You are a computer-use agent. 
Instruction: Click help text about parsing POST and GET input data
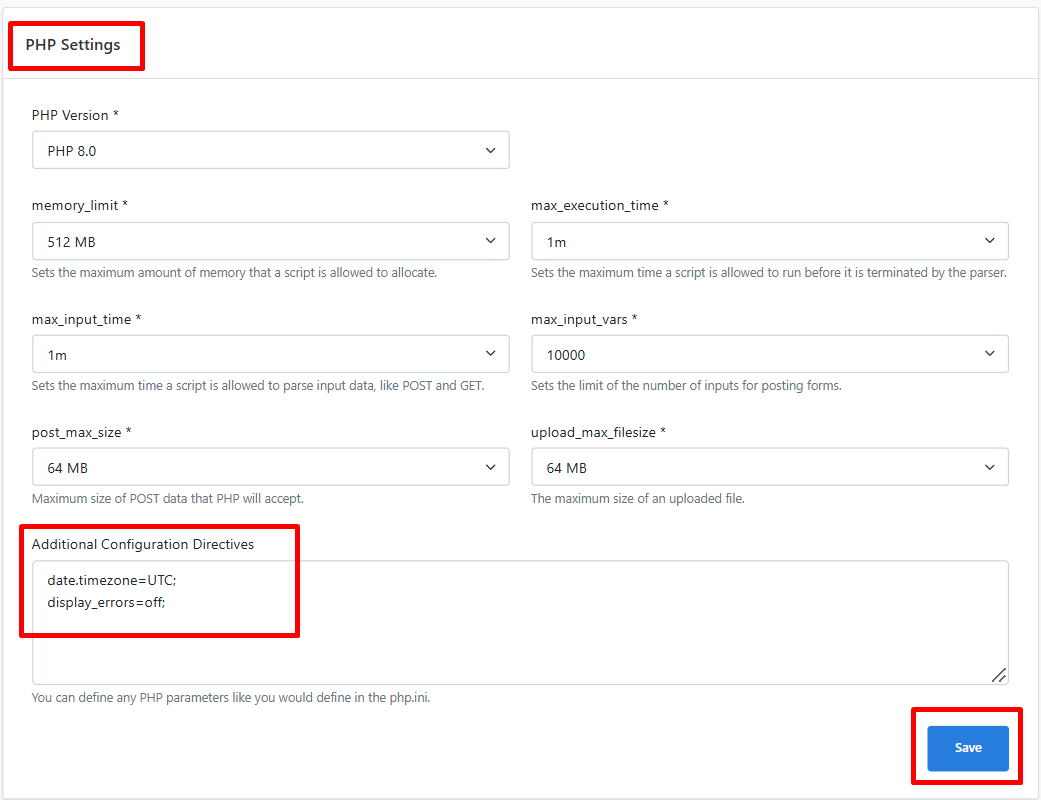[258, 386]
